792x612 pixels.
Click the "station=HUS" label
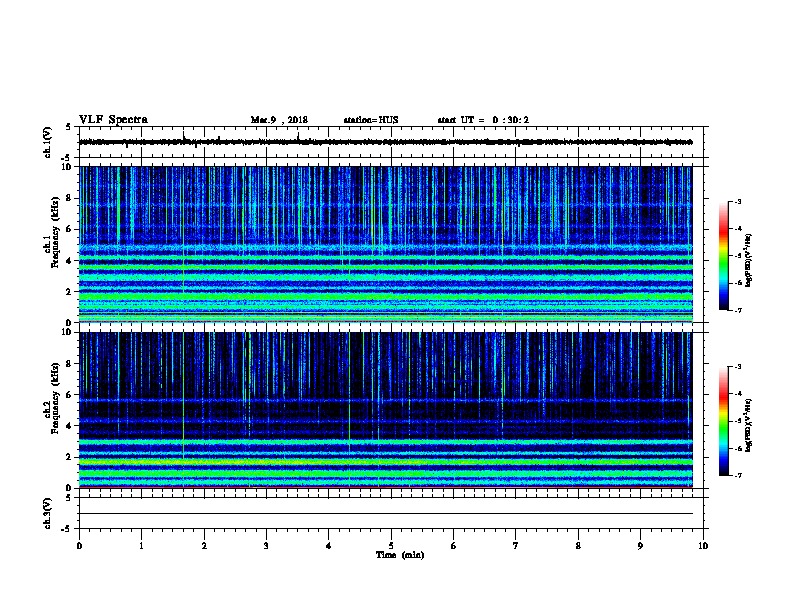[x=371, y=120]
